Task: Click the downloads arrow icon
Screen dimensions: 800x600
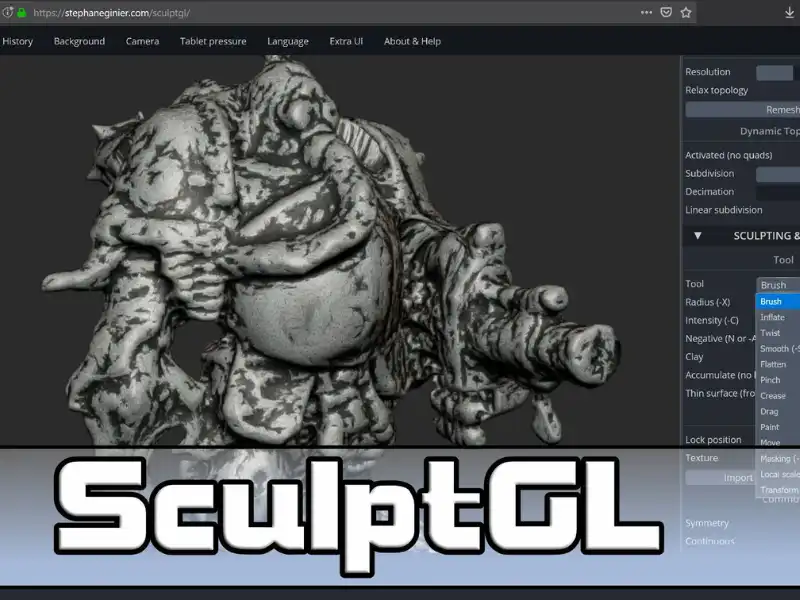Action: pos(790,13)
